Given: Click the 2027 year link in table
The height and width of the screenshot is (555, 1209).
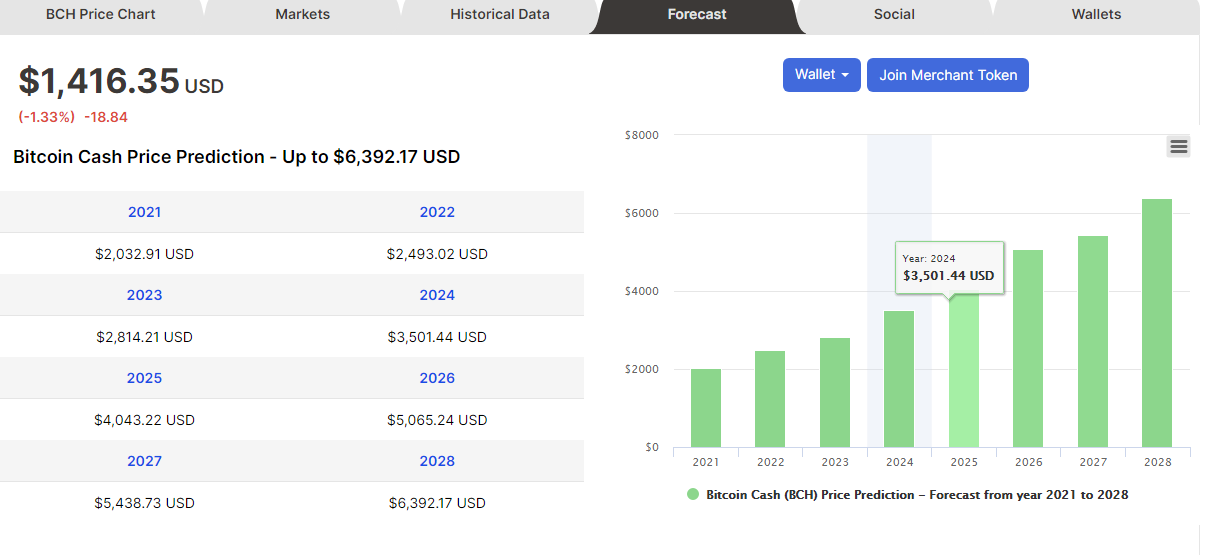Looking at the screenshot, I should [144, 461].
